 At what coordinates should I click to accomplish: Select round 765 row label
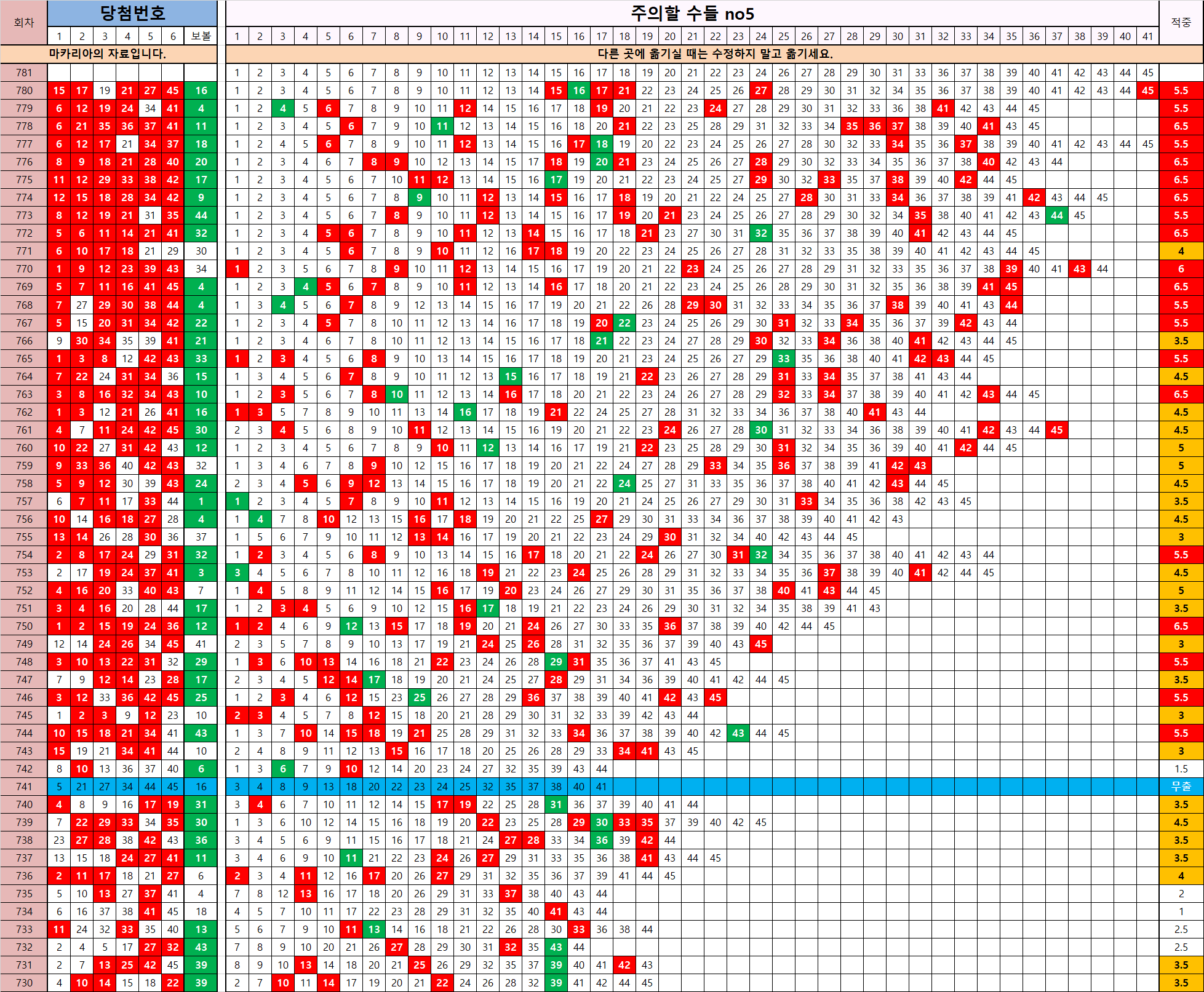click(x=24, y=359)
